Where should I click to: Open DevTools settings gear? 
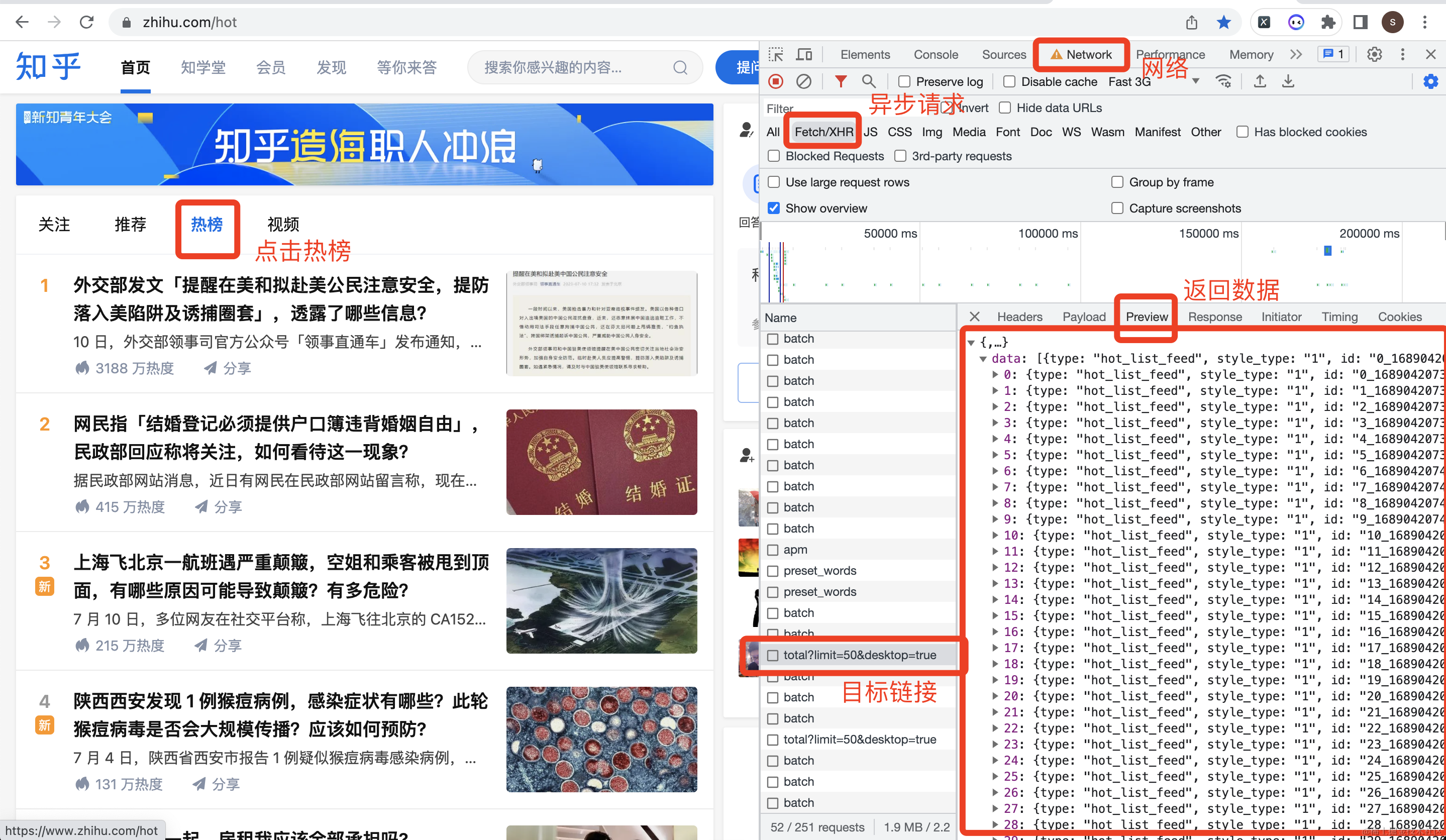[x=1374, y=54]
